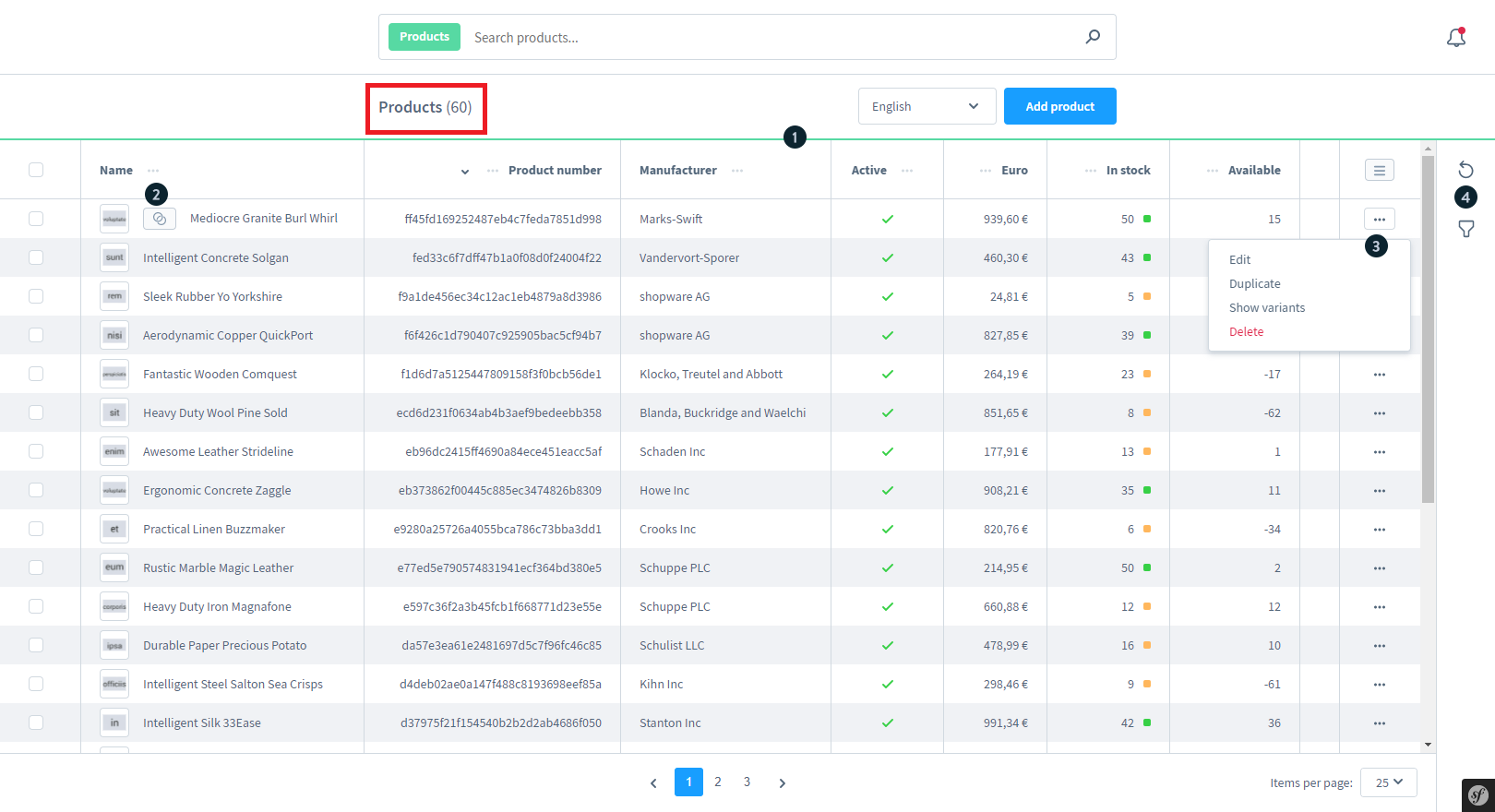Click variant icon beside Mediocre Granite Burl Whirl

point(160,219)
